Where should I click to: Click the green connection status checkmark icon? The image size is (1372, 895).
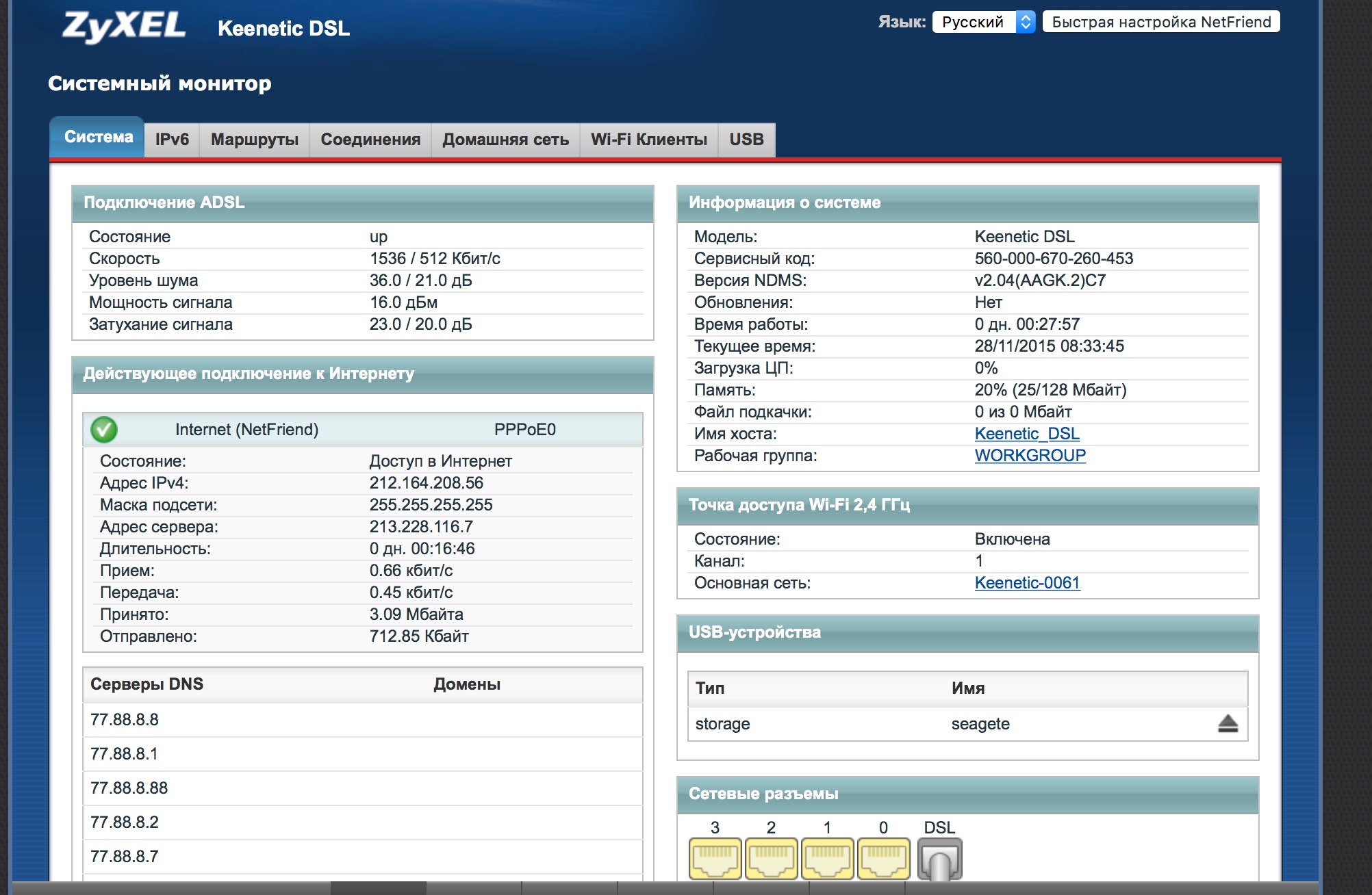[x=104, y=430]
